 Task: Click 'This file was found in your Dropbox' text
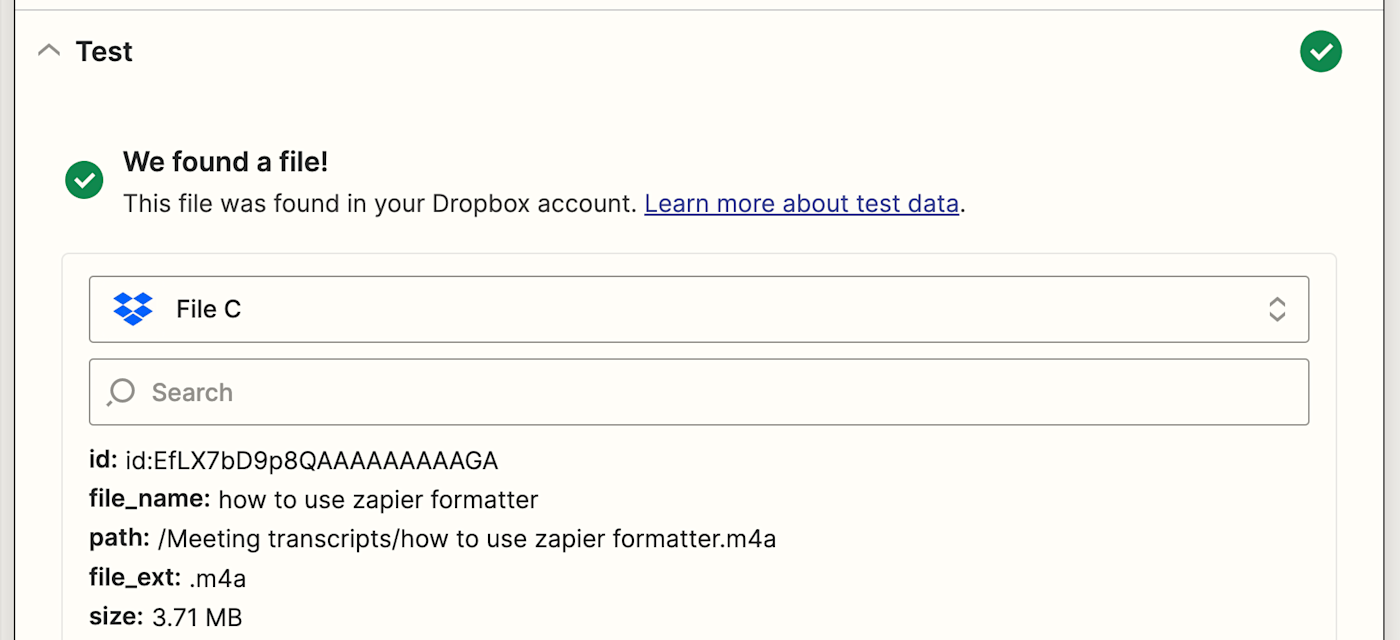pyautogui.click(x=380, y=204)
